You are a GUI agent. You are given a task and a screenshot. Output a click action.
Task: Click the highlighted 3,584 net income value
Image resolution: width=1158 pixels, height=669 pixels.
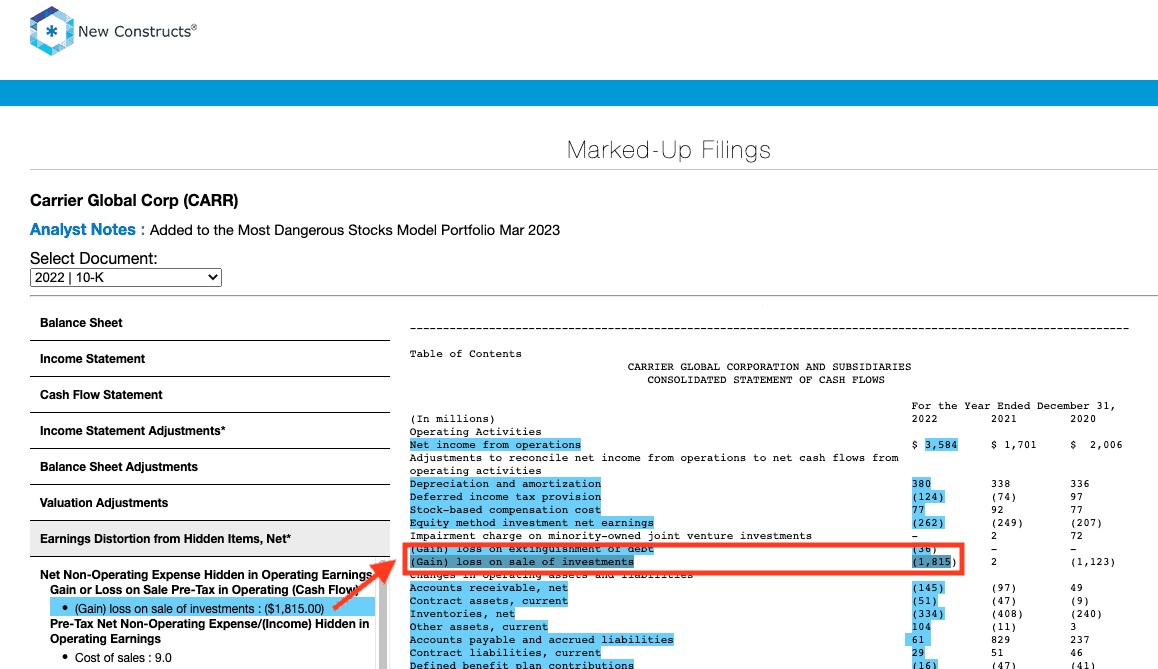pos(941,445)
